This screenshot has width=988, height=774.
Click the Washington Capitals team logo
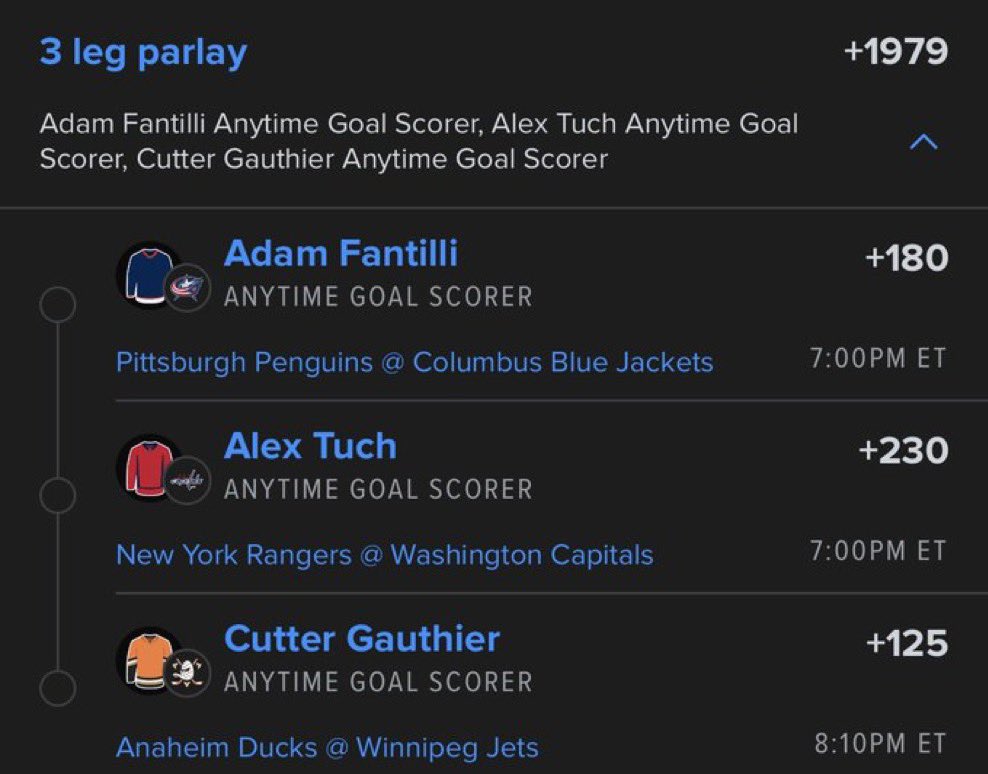pyautogui.click(x=187, y=481)
